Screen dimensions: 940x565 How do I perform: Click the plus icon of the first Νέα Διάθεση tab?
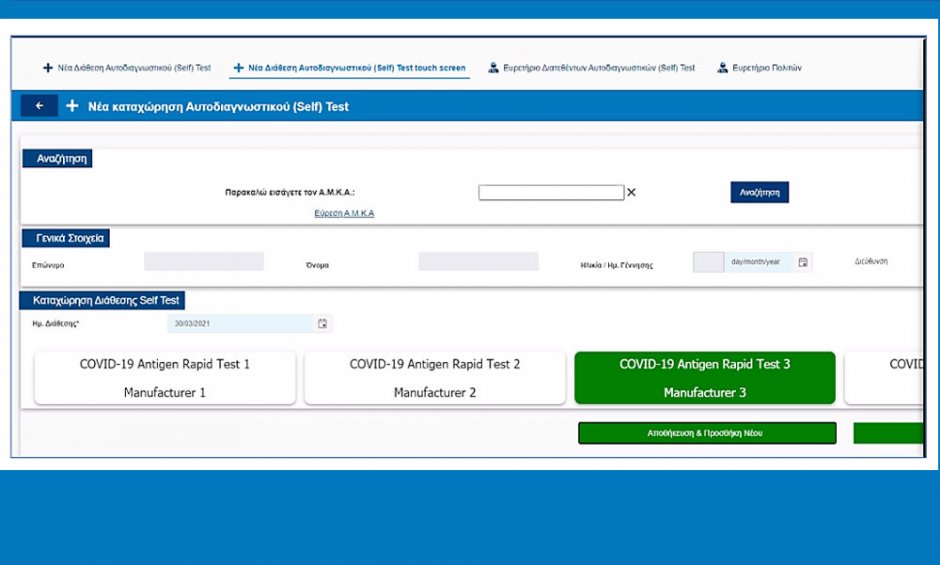pos(47,68)
